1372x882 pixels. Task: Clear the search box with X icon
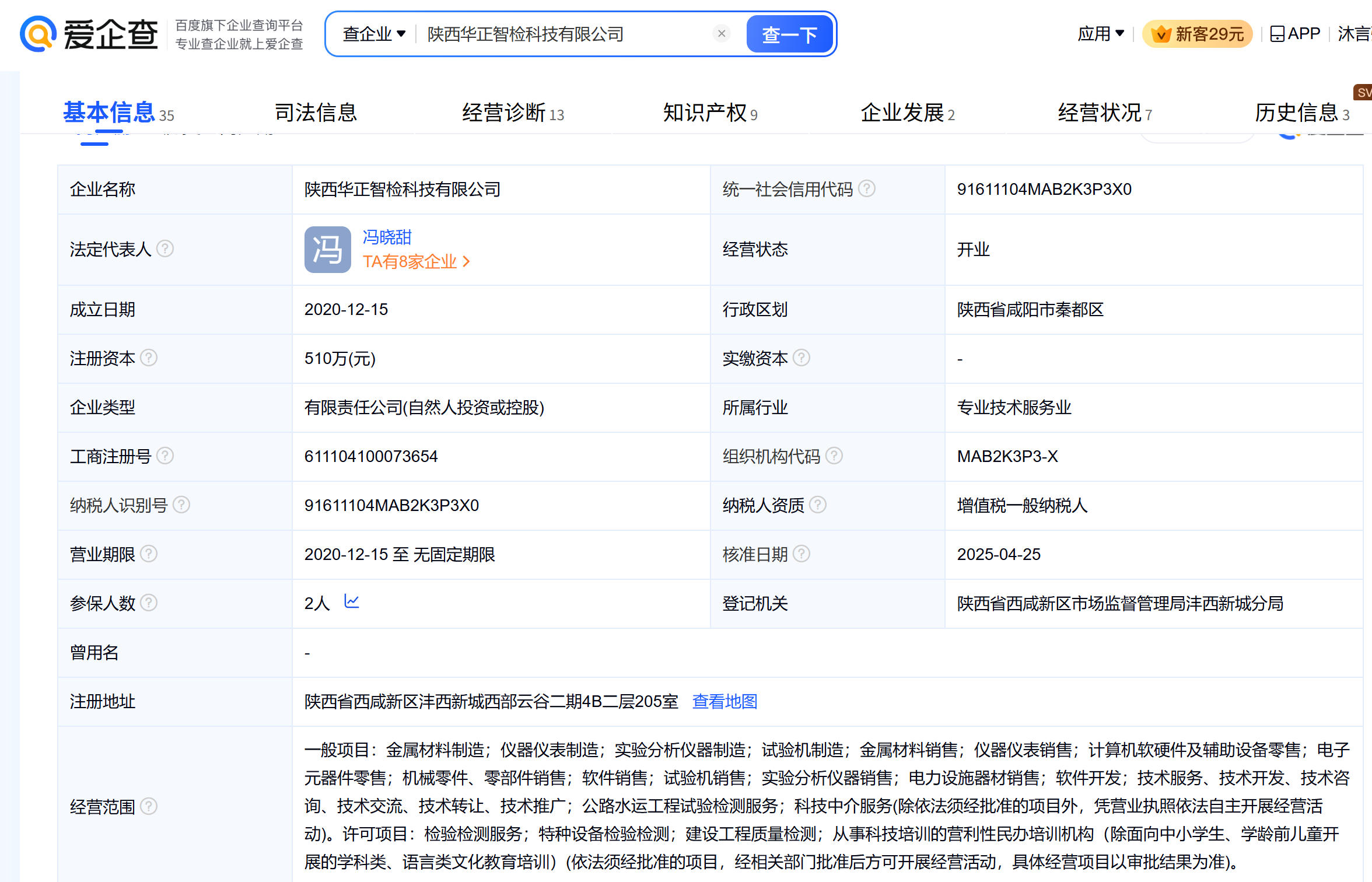point(721,34)
